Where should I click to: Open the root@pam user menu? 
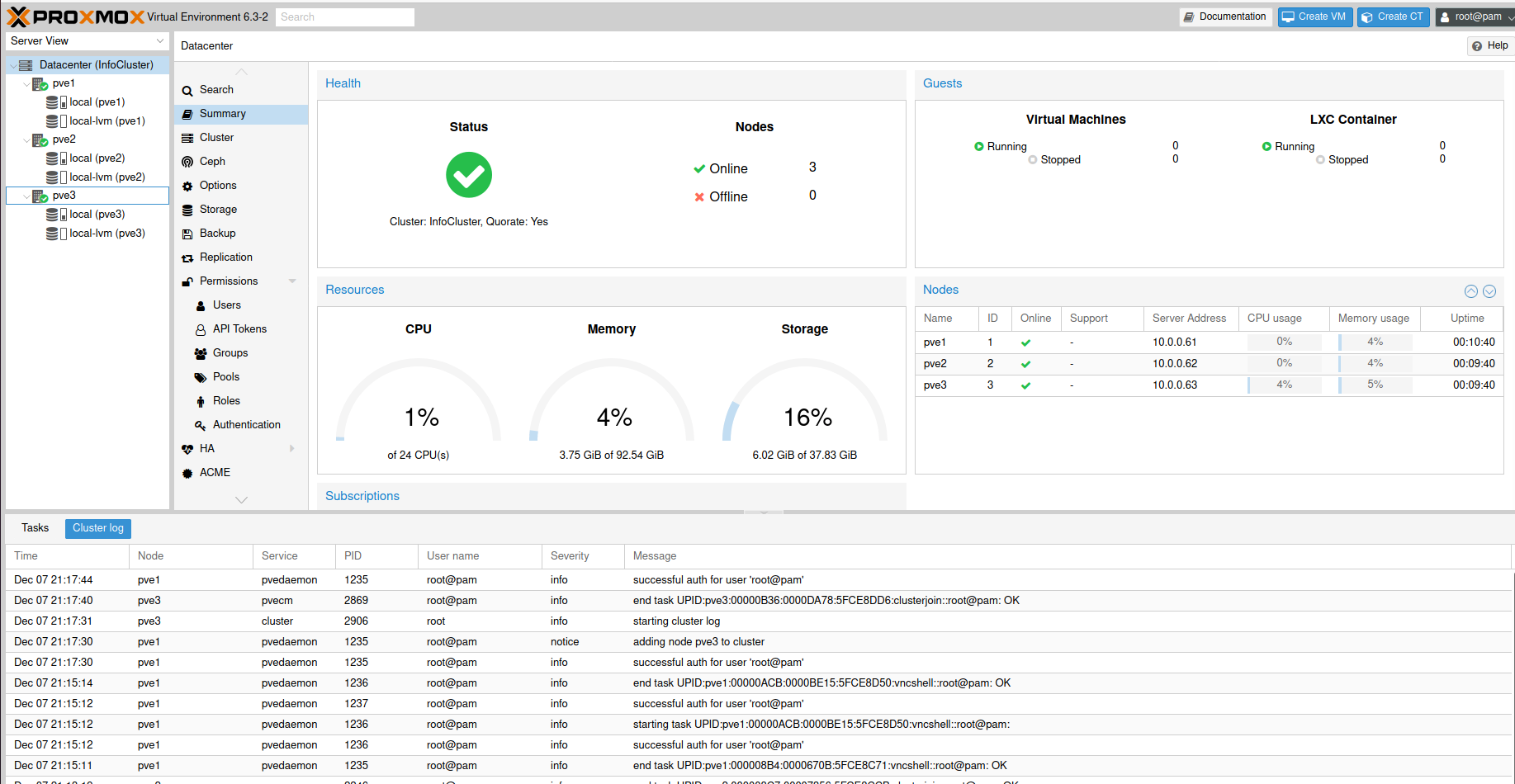[1475, 17]
